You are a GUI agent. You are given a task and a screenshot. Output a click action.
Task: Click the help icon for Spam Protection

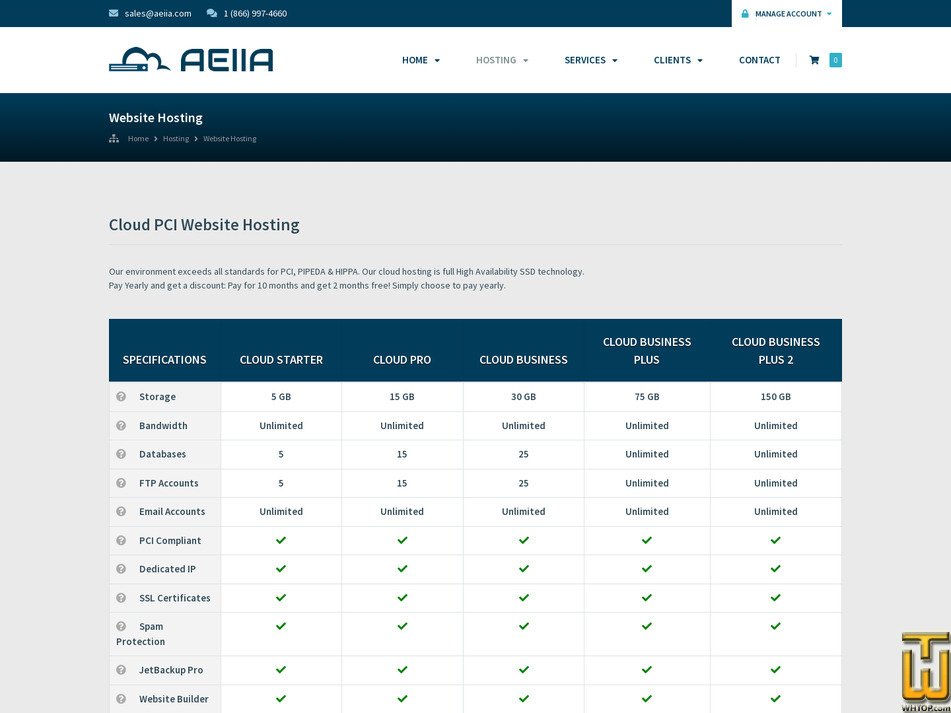(x=121, y=626)
